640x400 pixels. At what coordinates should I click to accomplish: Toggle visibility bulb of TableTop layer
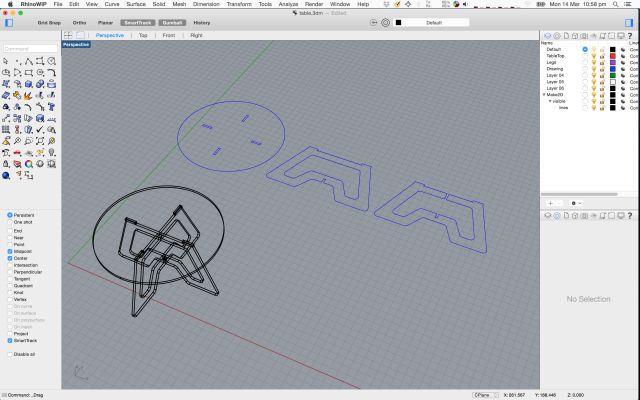[x=594, y=56]
